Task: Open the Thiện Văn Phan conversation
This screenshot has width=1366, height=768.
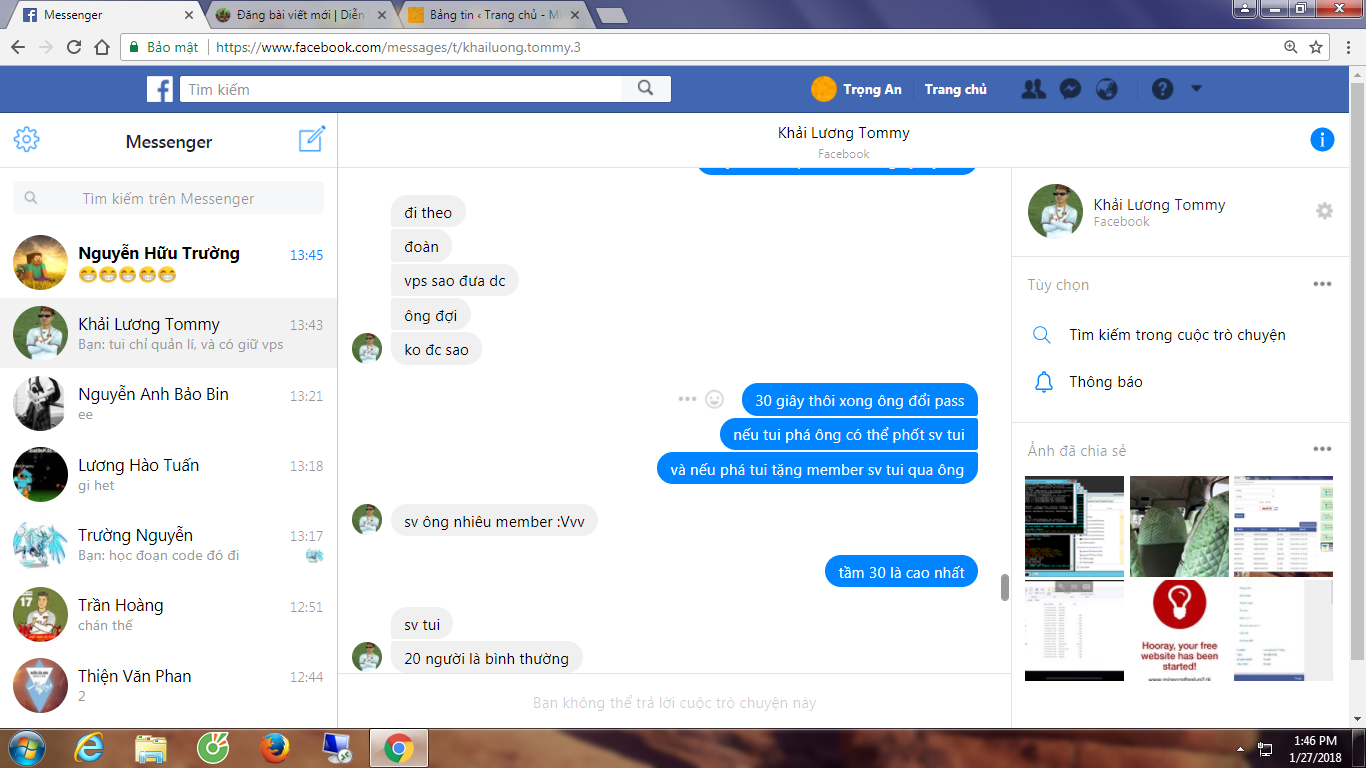Action: (168, 685)
